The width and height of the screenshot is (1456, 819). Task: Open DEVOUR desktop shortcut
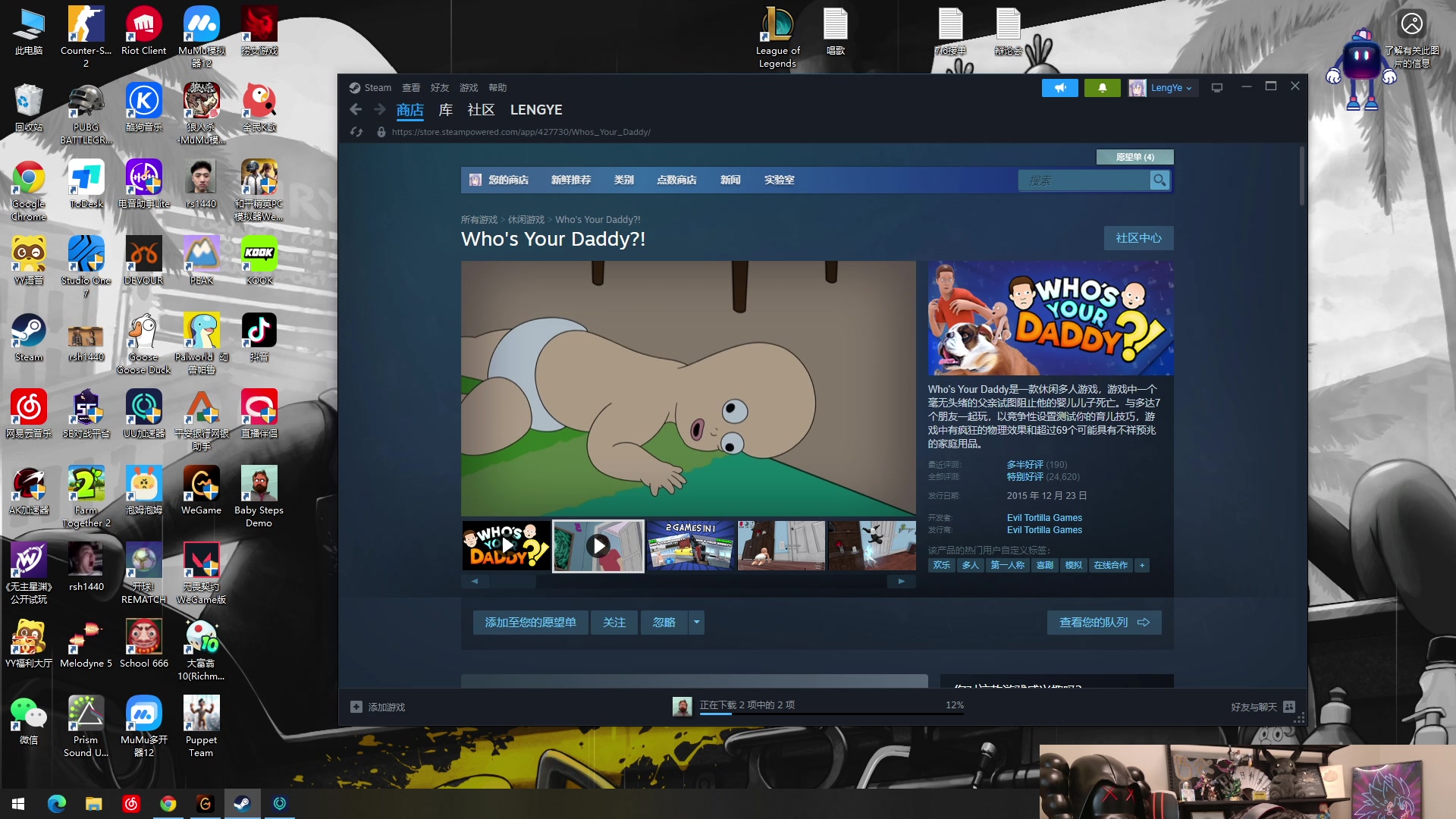coord(143,260)
